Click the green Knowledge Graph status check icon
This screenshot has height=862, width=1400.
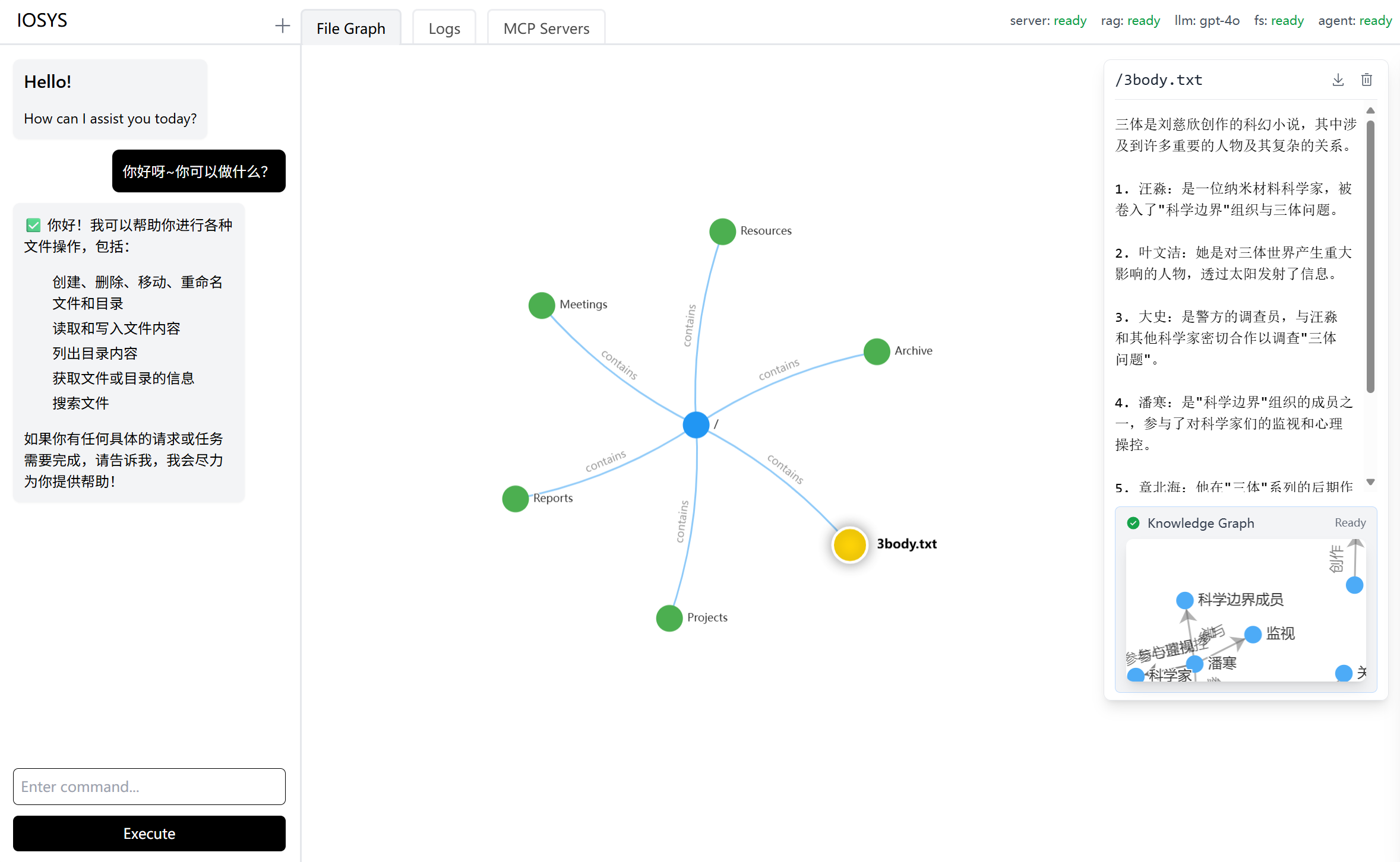pyautogui.click(x=1133, y=523)
